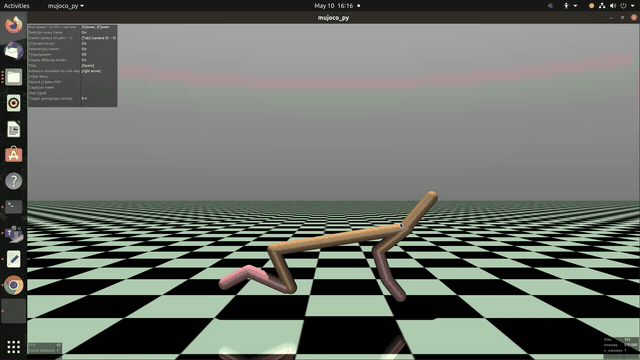Click the timestep overlay text
Viewport: 640px width, 360px height.
[620, 345]
